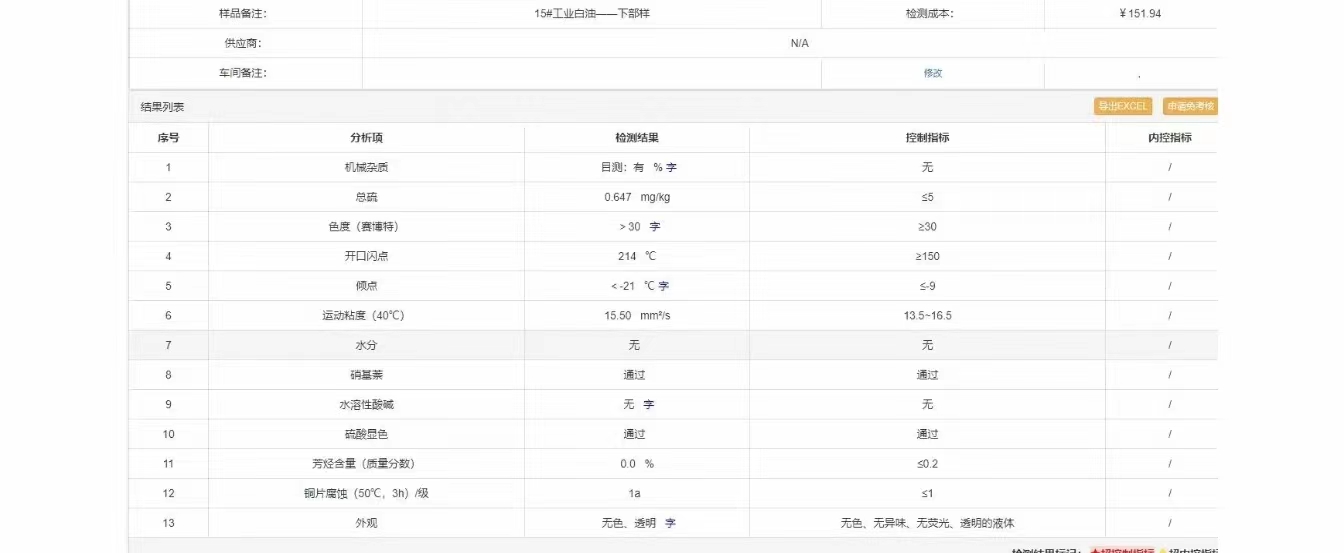Click the 硝基苯 analysis item

point(366,375)
